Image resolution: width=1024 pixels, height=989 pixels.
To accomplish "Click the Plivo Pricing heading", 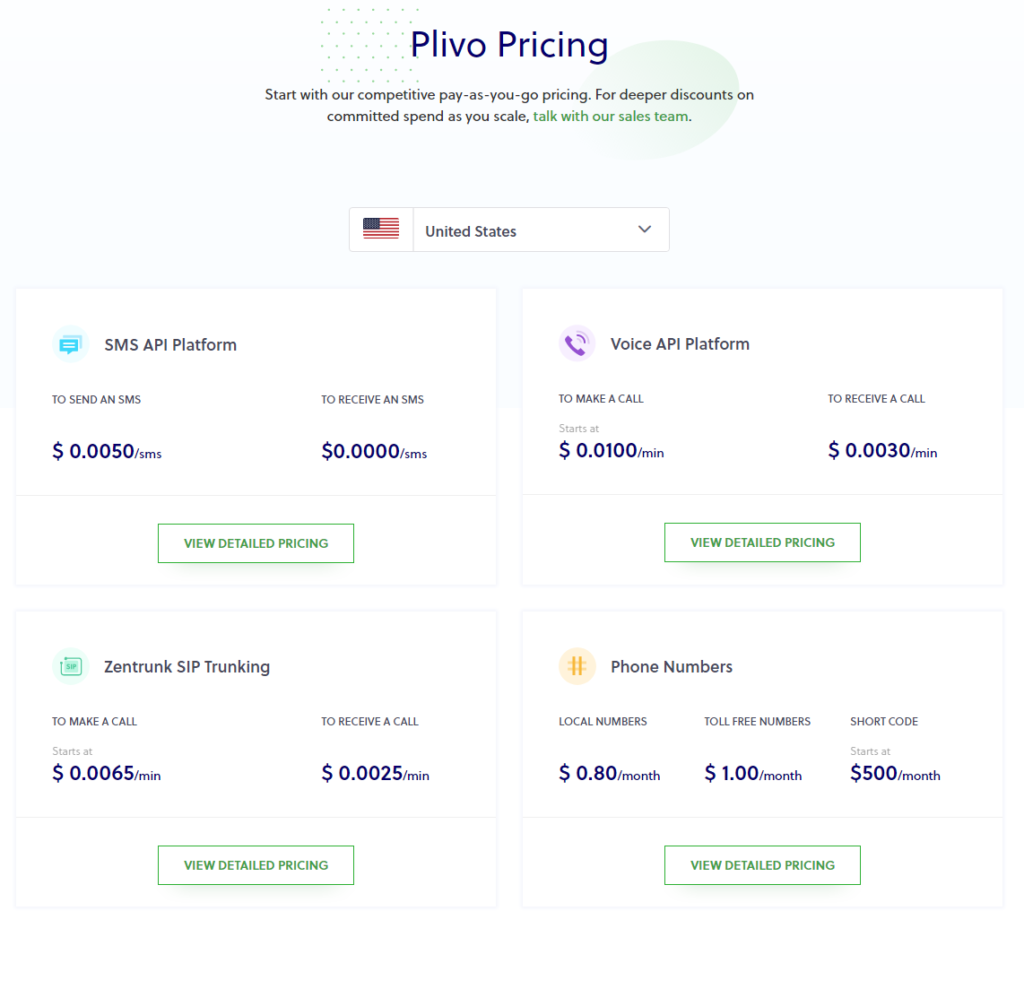I will pos(509,45).
